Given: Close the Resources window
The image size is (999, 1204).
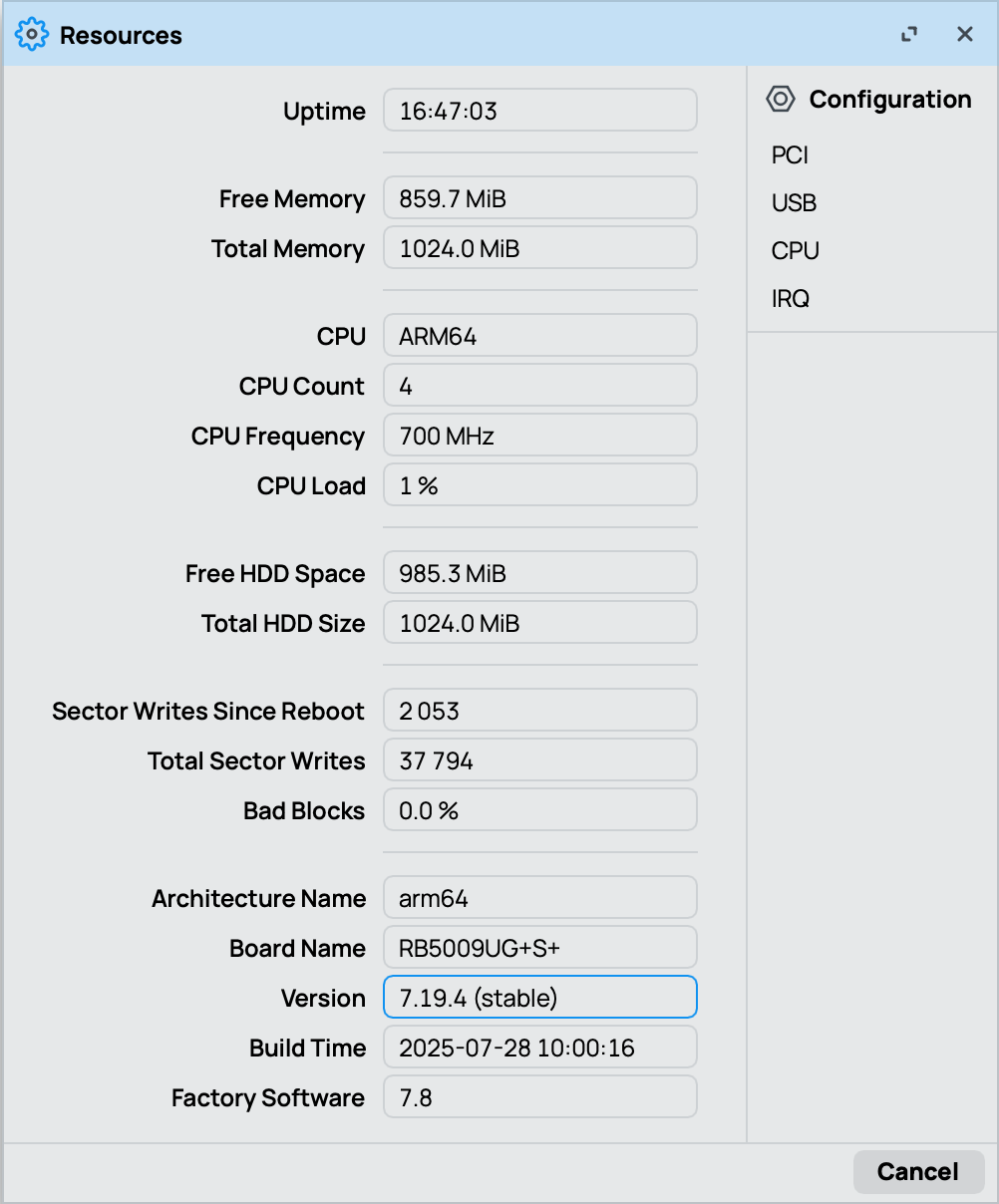Looking at the screenshot, I should coord(965,35).
